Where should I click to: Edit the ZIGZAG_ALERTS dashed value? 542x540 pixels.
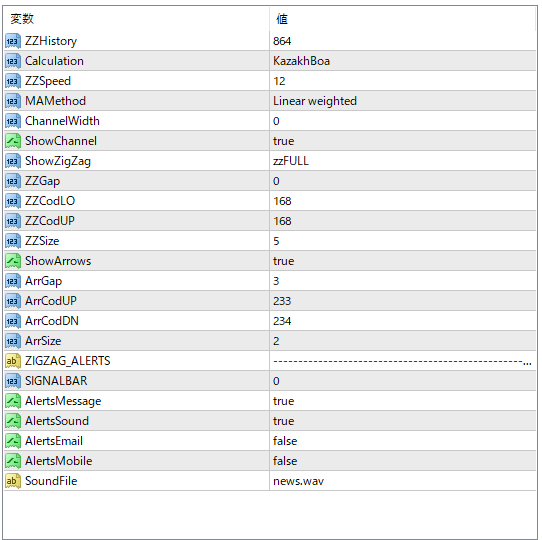tap(403, 361)
